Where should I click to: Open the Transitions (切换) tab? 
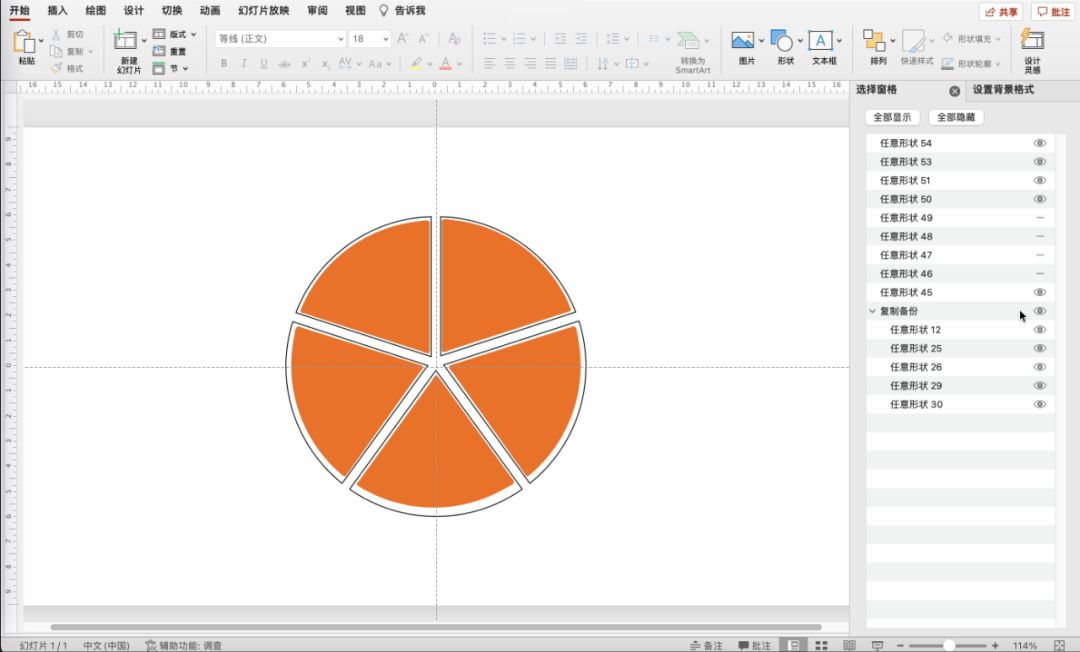point(172,10)
